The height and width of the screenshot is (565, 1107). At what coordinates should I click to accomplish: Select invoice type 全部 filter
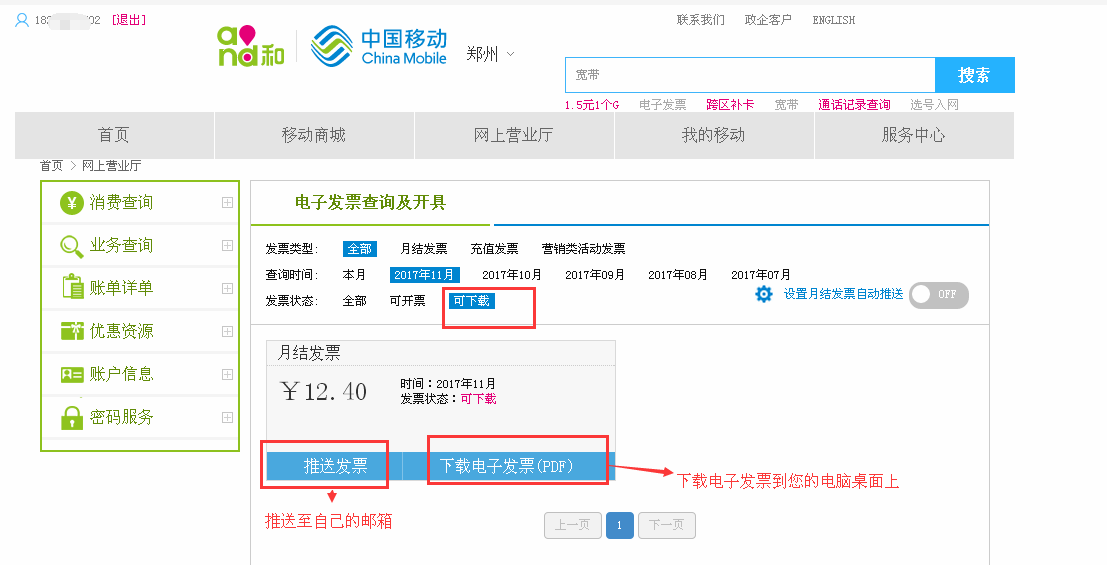click(359, 249)
